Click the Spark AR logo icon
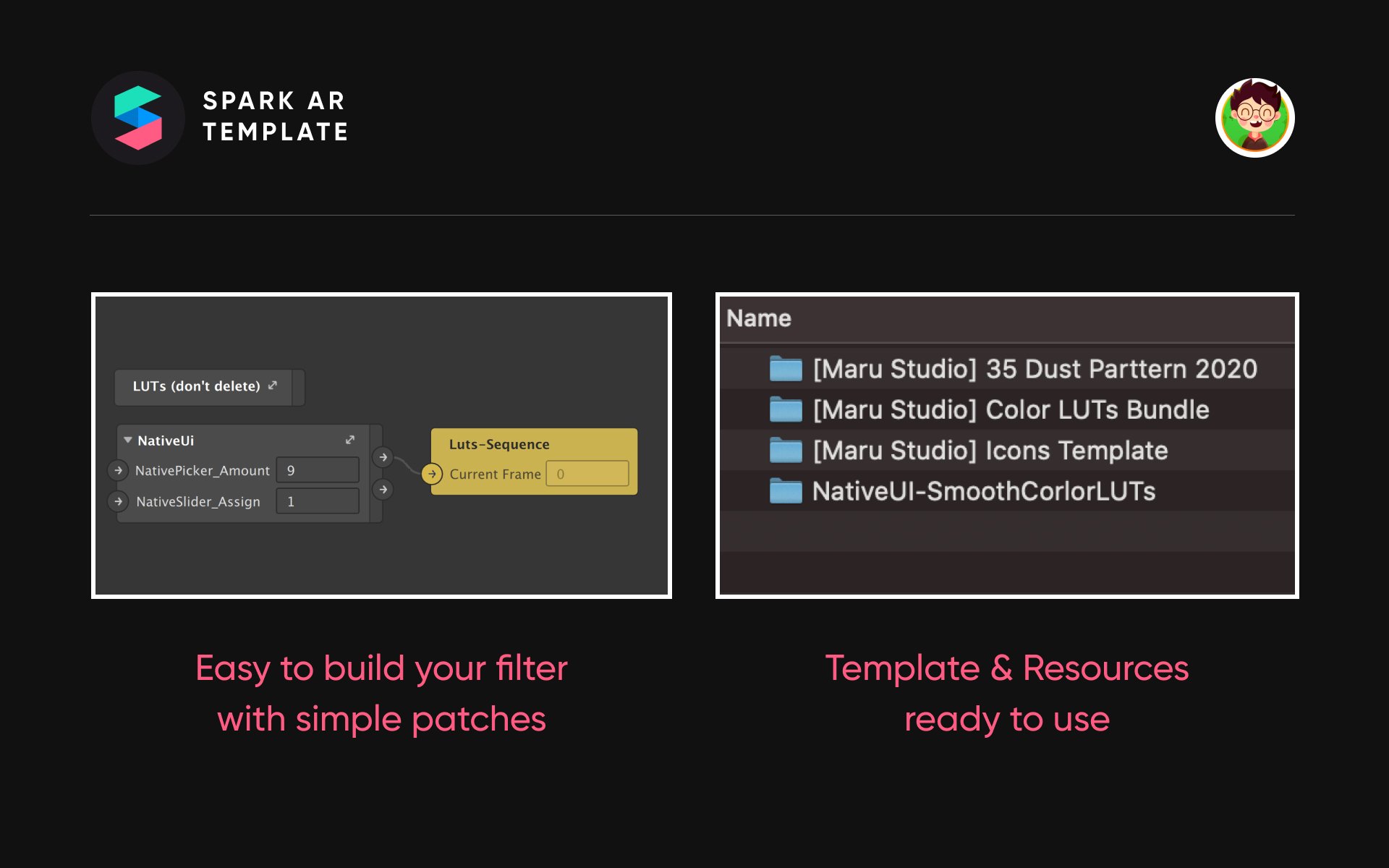Viewport: 1389px width, 868px height. pyautogui.click(x=137, y=118)
